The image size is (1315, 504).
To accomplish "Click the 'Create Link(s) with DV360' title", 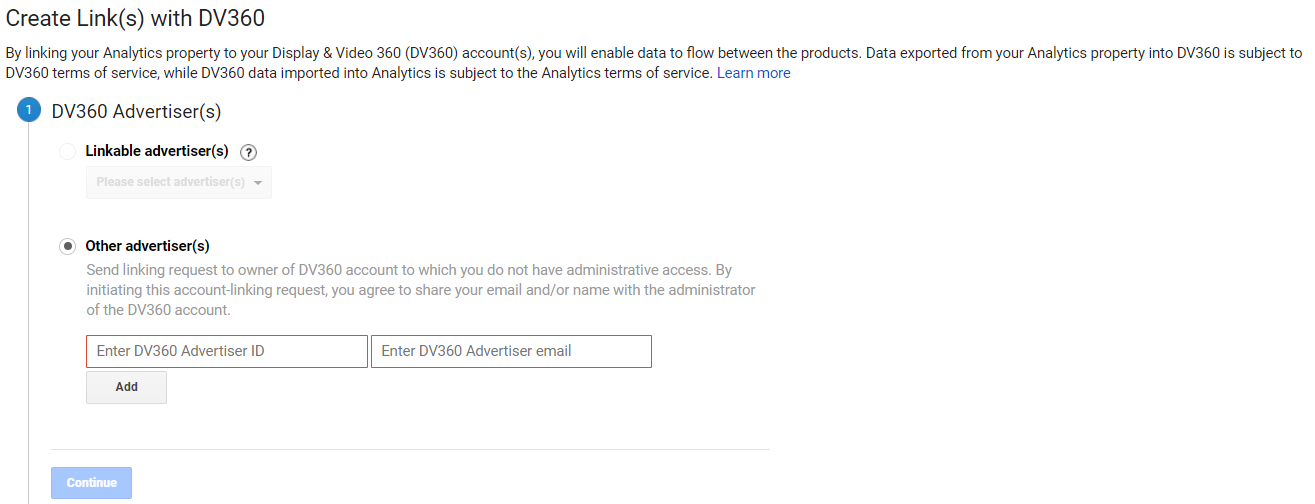I will tap(135, 17).
